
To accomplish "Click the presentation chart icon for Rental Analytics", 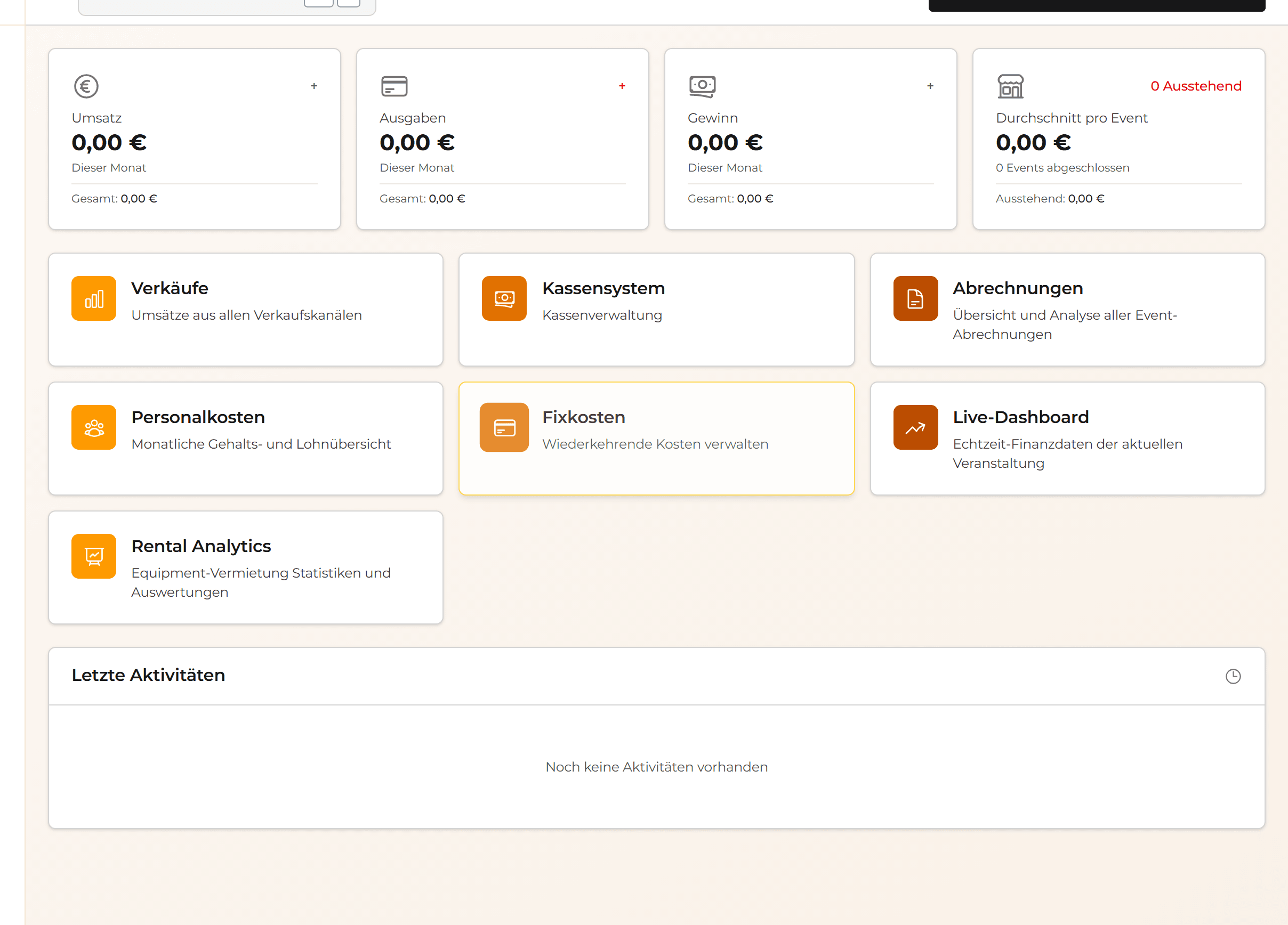I will [x=94, y=556].
